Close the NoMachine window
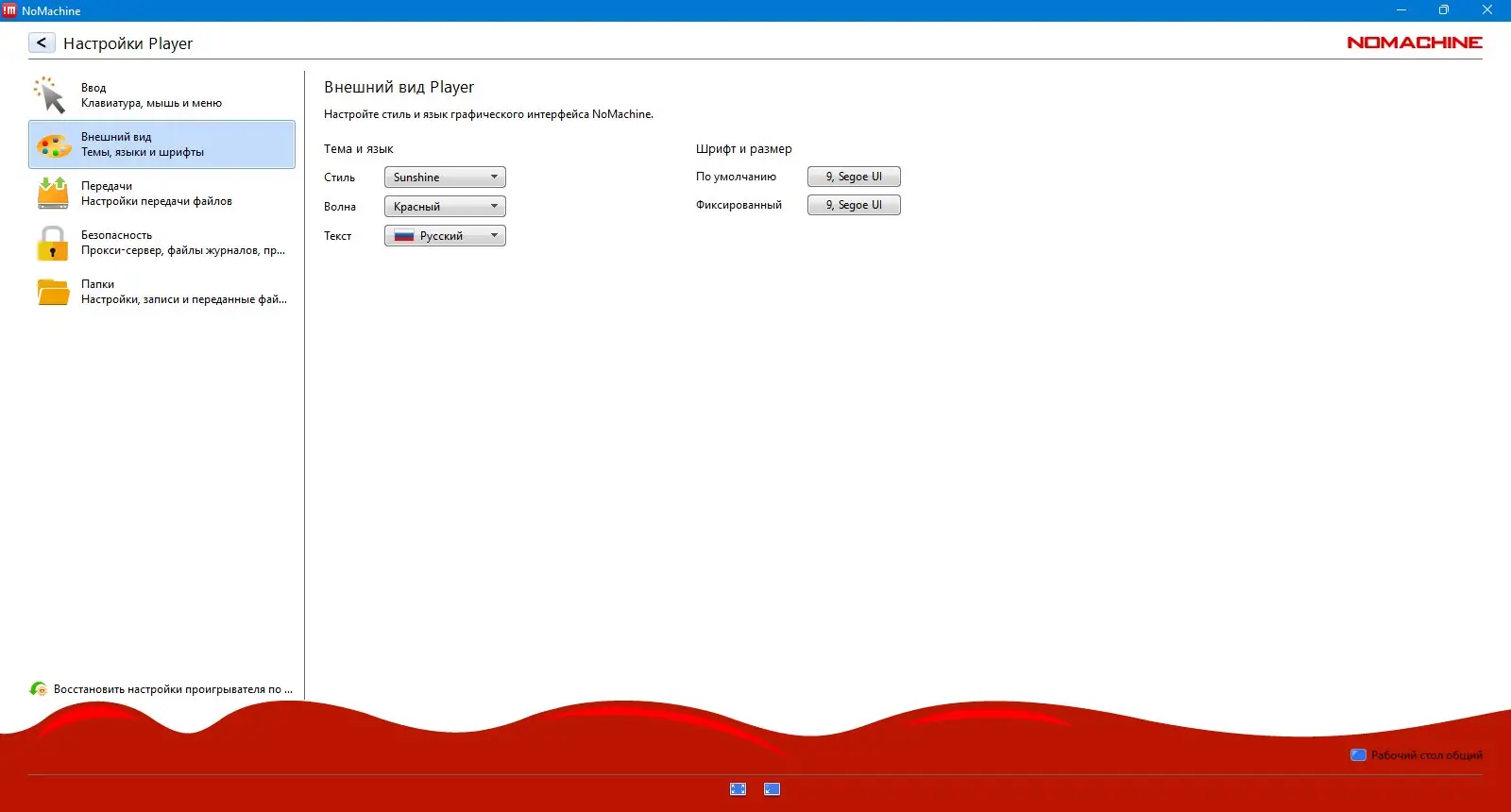The height and width of the screenshot is (812, 1511). point(1487,10)
